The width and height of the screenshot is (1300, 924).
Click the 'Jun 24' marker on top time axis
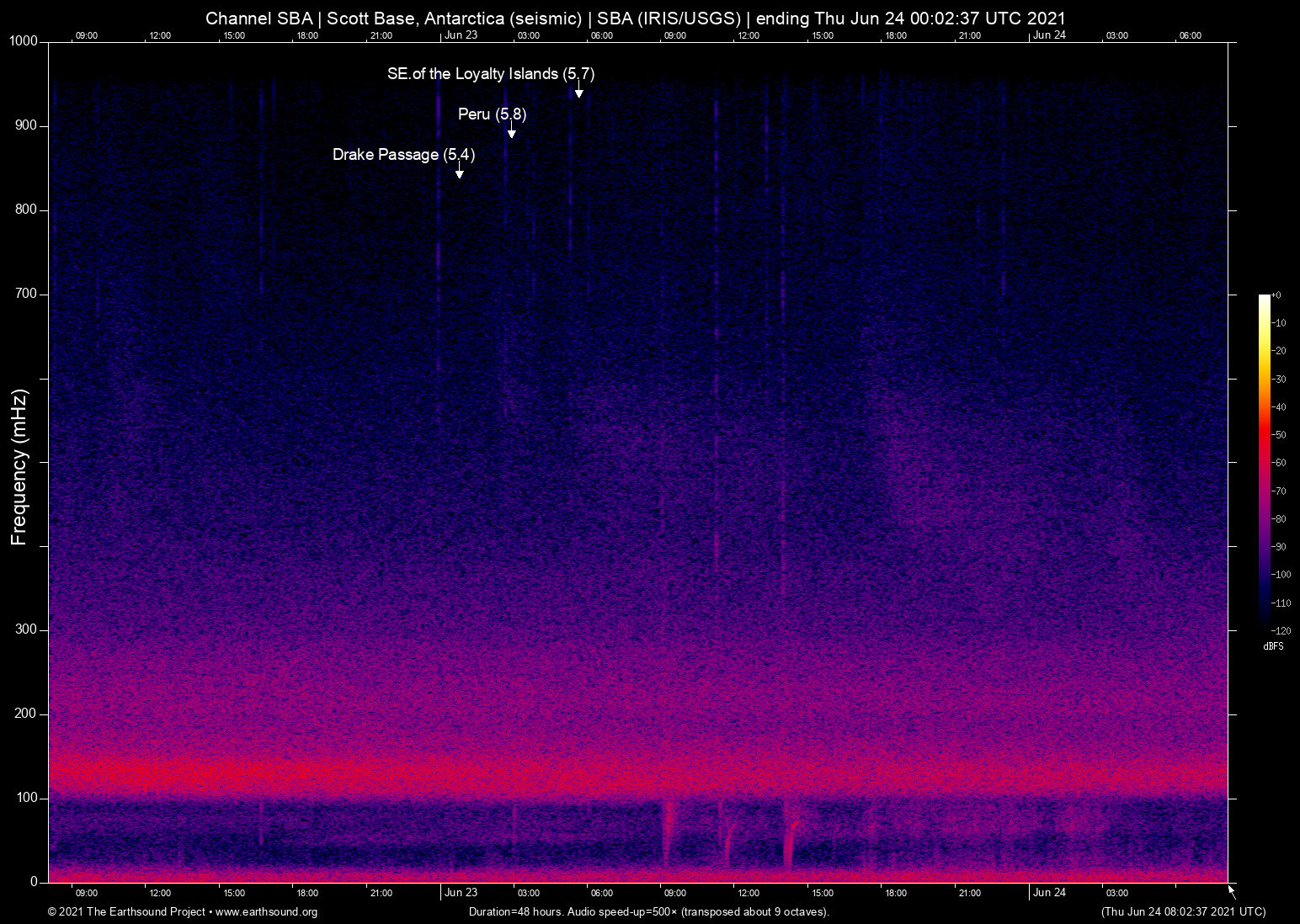[x=1049, y=35]
